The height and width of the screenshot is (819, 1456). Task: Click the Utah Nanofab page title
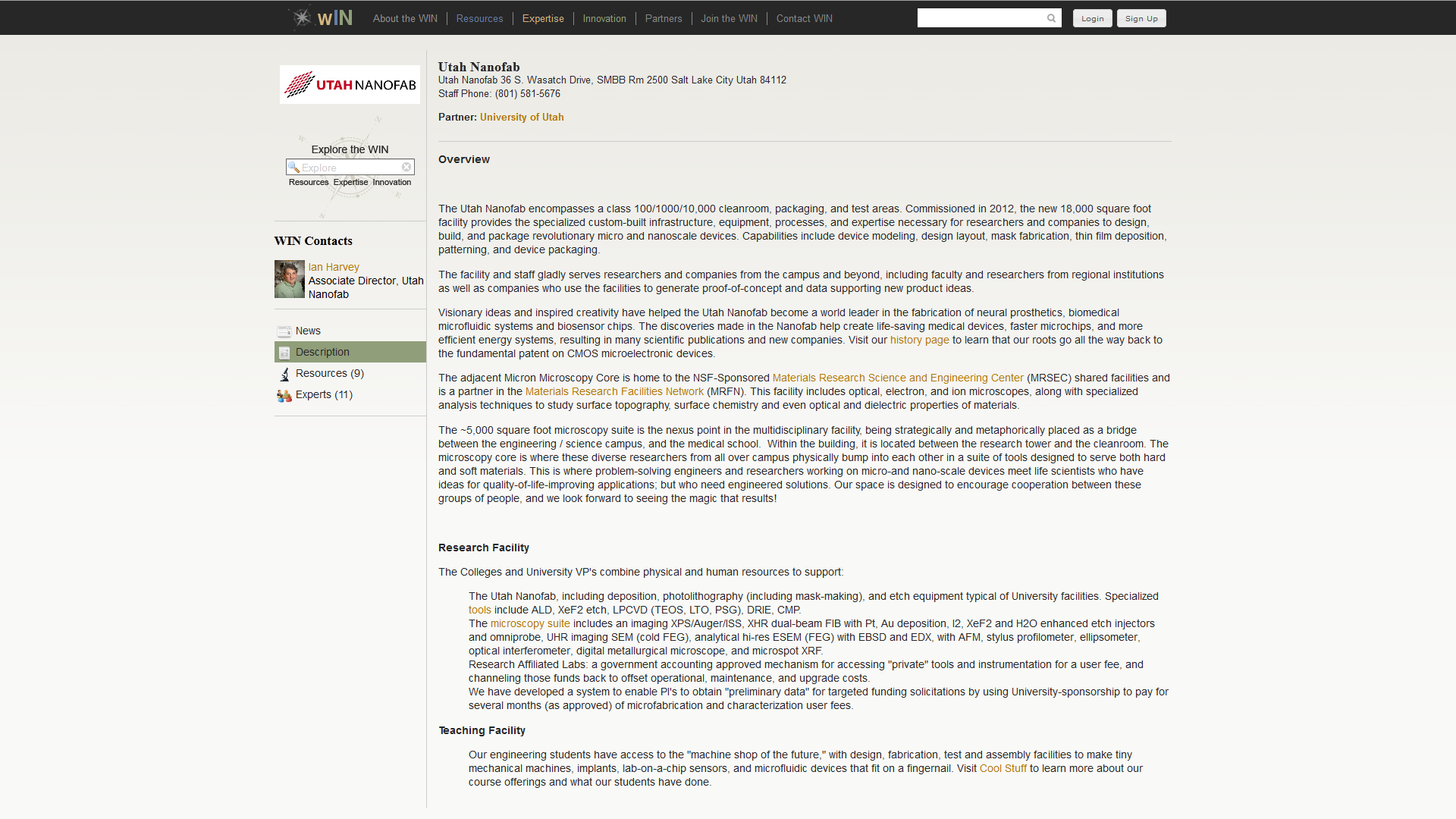coord(479,67)
